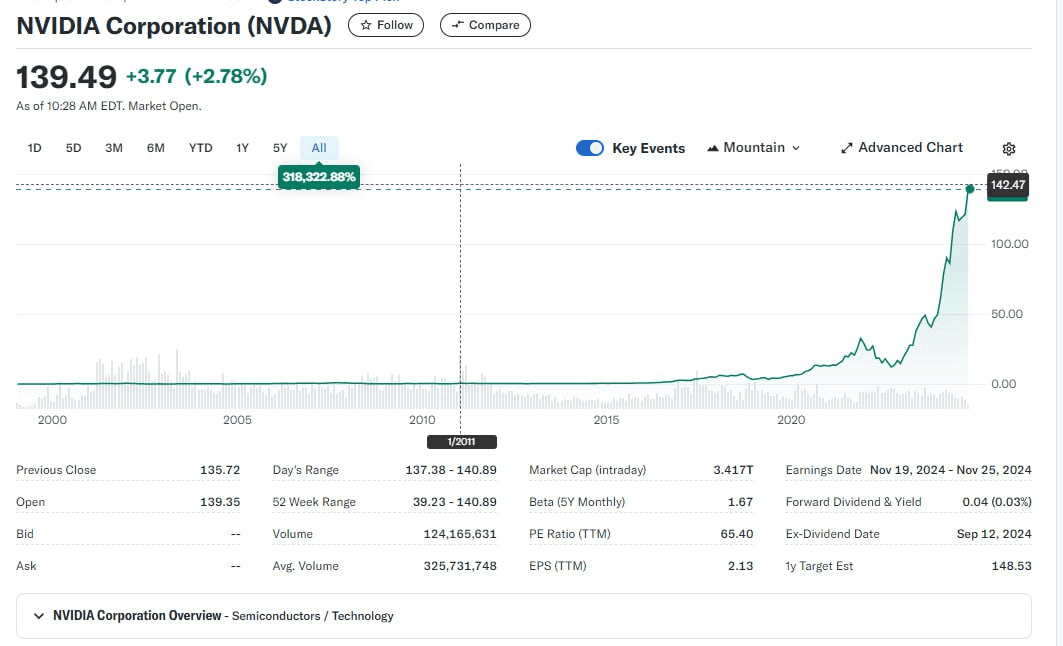Open the Advanced Chart view
Image resolution: width=1063 pixels, height=646 pixels.
point(901,148)
